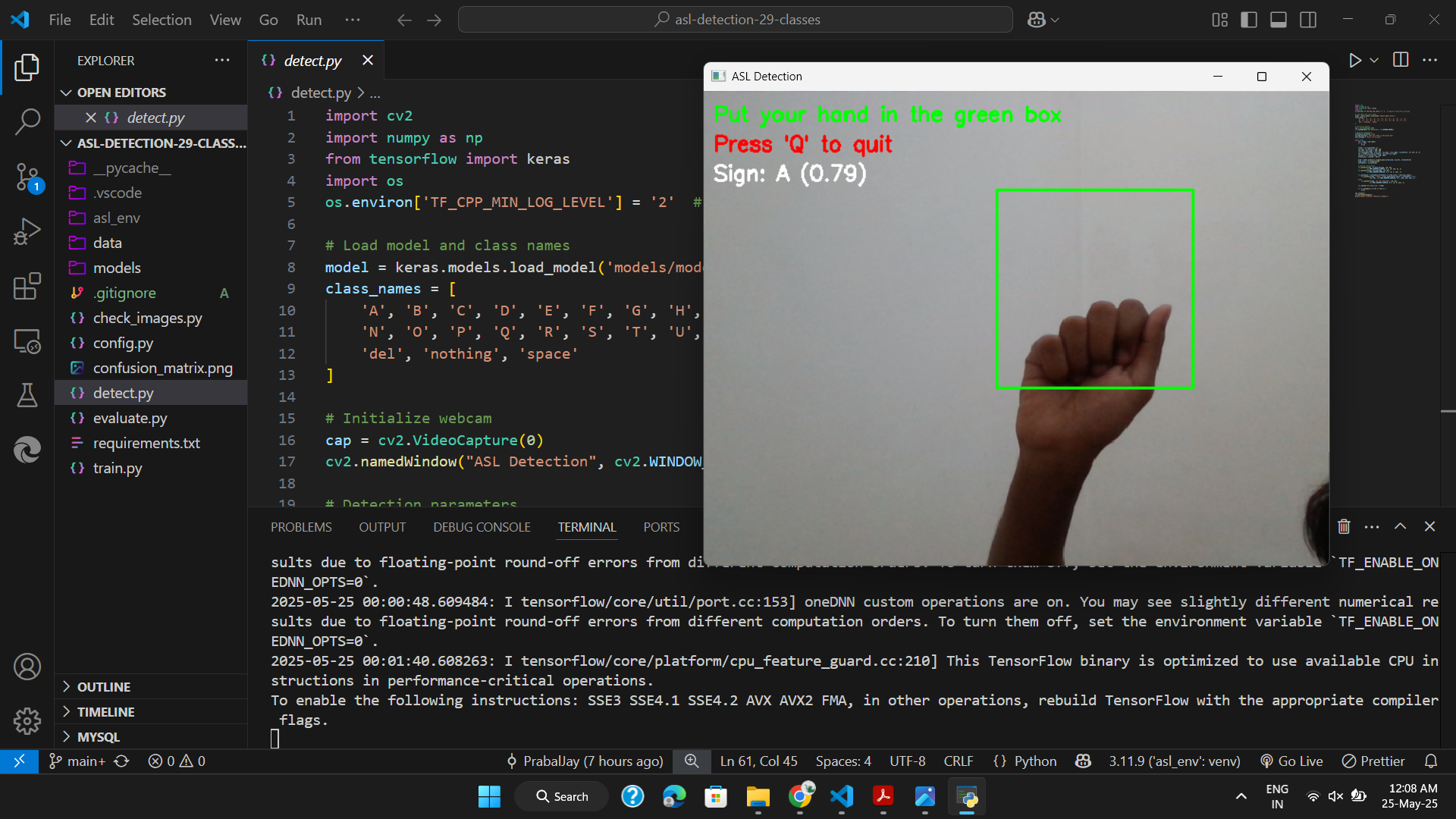
Task: Open Accounts menu in activity bar
Action: tap(27, 667)
